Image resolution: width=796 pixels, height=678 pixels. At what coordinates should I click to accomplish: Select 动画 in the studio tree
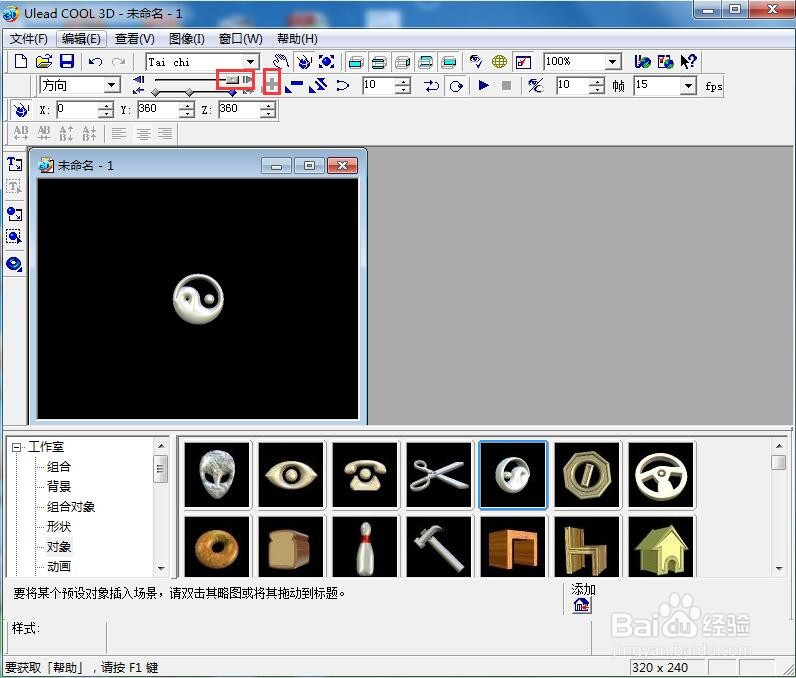59,566
